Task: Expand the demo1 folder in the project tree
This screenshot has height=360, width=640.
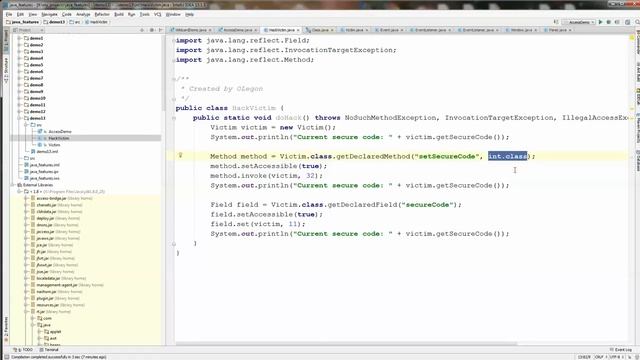Action: point(19,38)
